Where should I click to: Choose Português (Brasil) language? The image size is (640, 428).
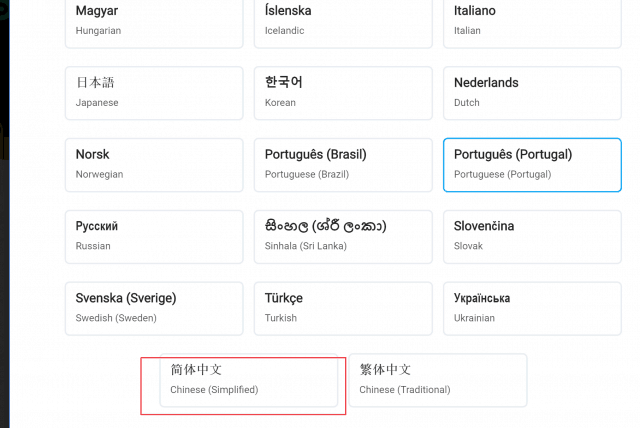[x=343, y=165]
